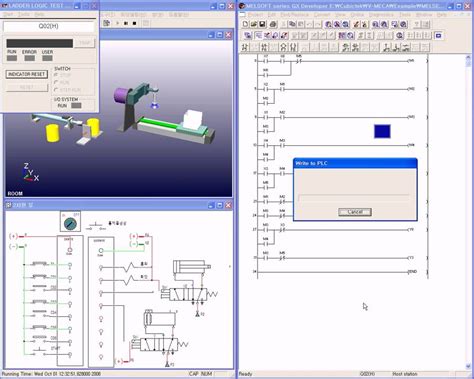
Task: Select the RUN switch radio button
Action: 56,82
